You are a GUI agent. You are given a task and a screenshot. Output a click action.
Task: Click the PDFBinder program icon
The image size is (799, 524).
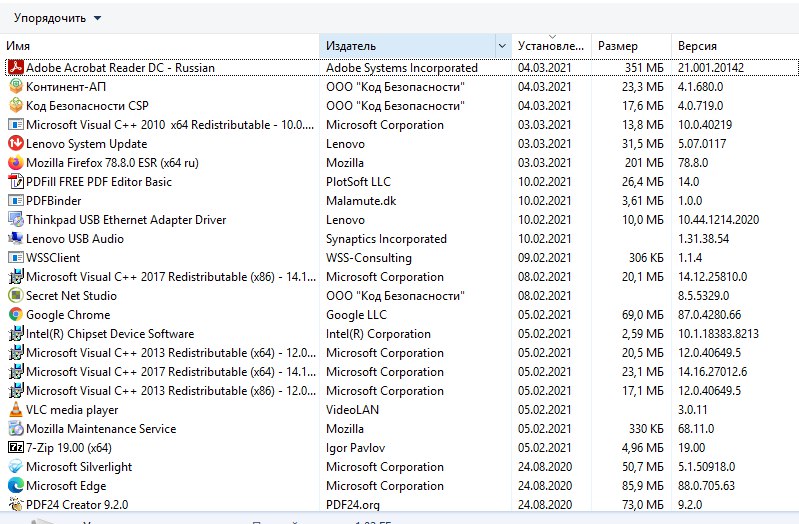[16, 200]
